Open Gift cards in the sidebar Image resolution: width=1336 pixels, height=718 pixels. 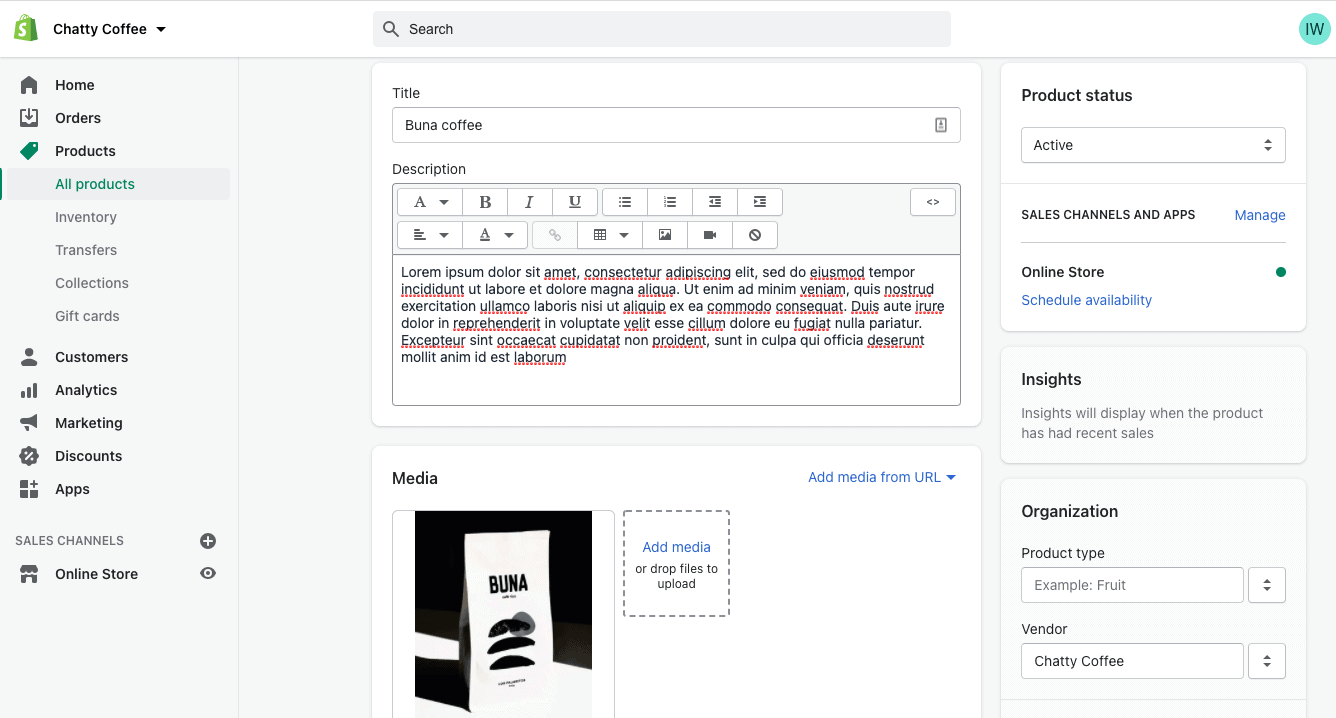[87, 316]
